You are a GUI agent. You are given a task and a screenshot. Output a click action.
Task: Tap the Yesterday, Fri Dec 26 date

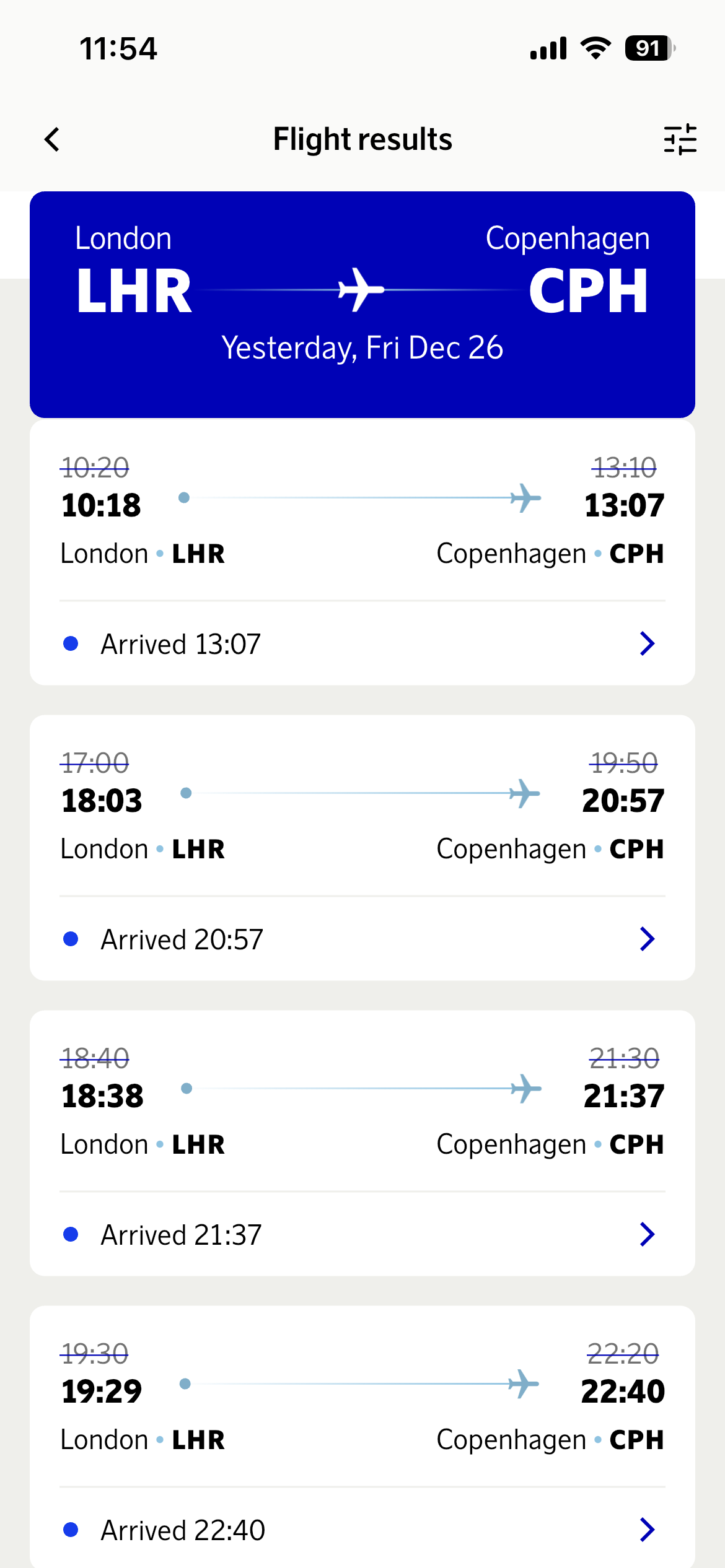362,348
